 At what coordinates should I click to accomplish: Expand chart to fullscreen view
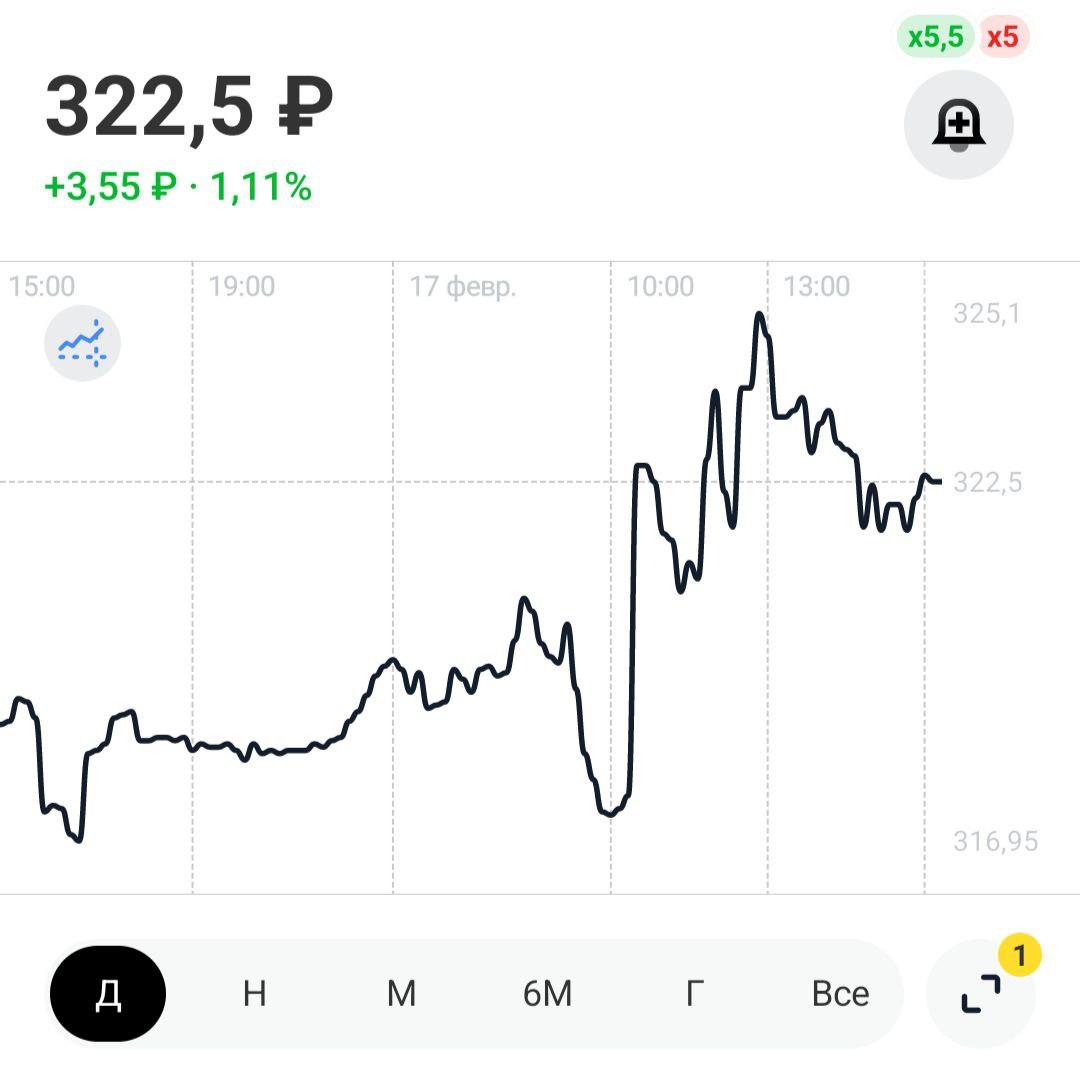pos(980,993)
